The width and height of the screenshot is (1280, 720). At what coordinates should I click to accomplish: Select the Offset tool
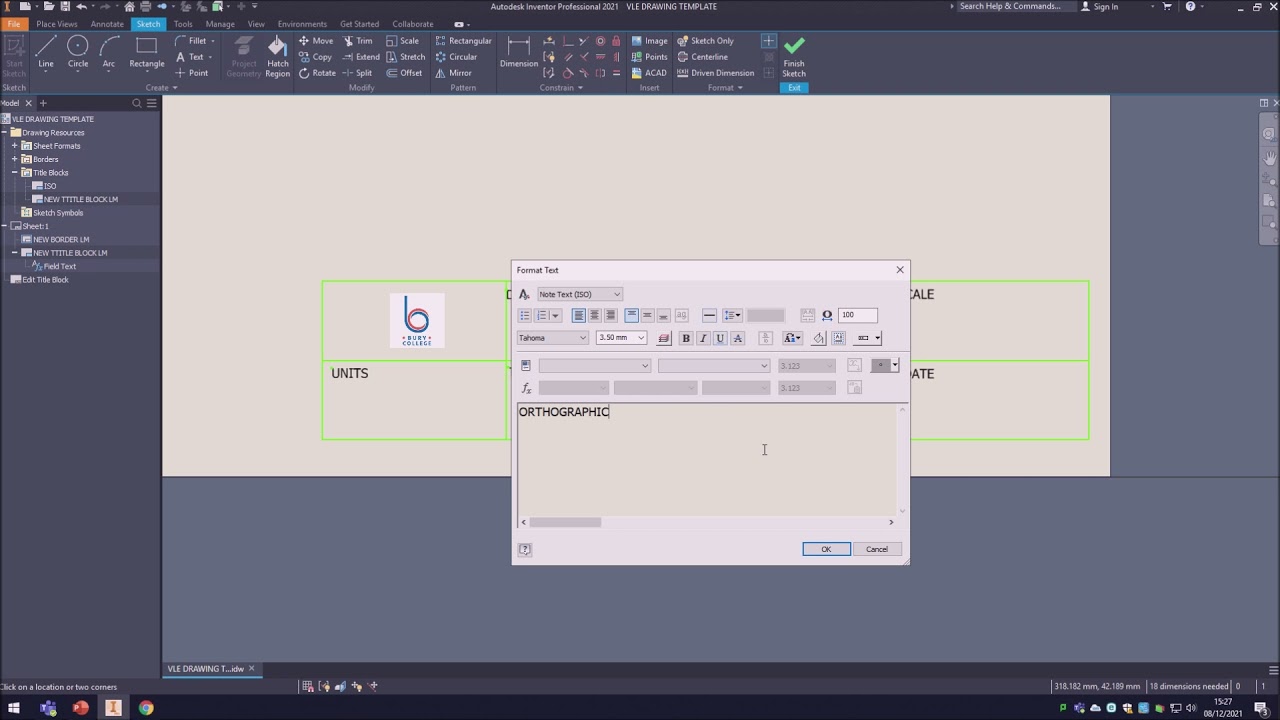point(404,73)
